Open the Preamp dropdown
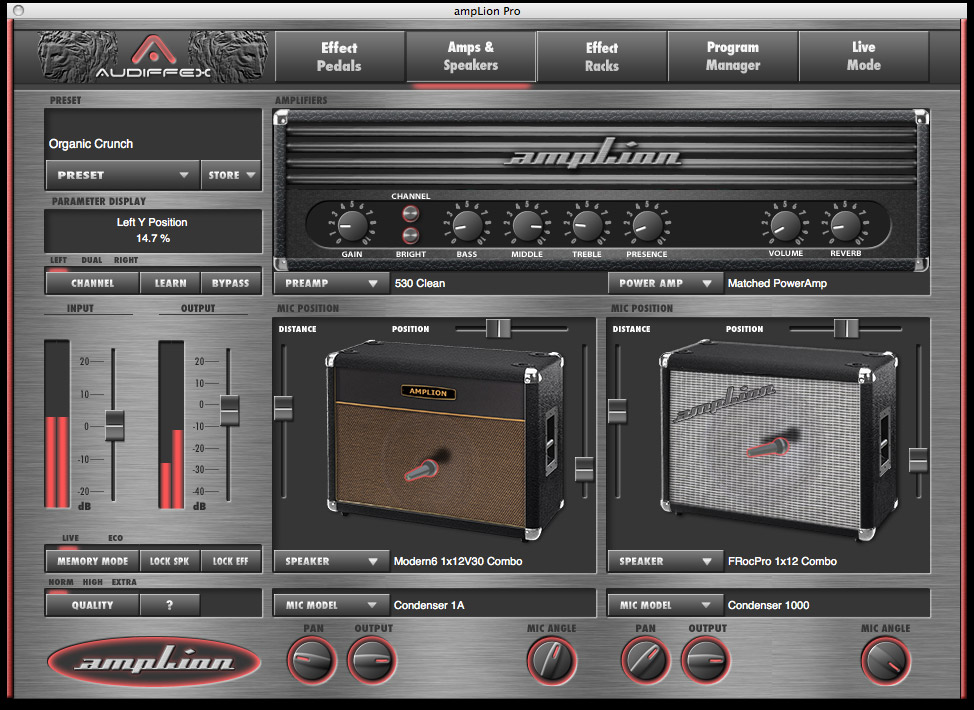The width and height of the screenshot is (974, 710). pos(331,283)
